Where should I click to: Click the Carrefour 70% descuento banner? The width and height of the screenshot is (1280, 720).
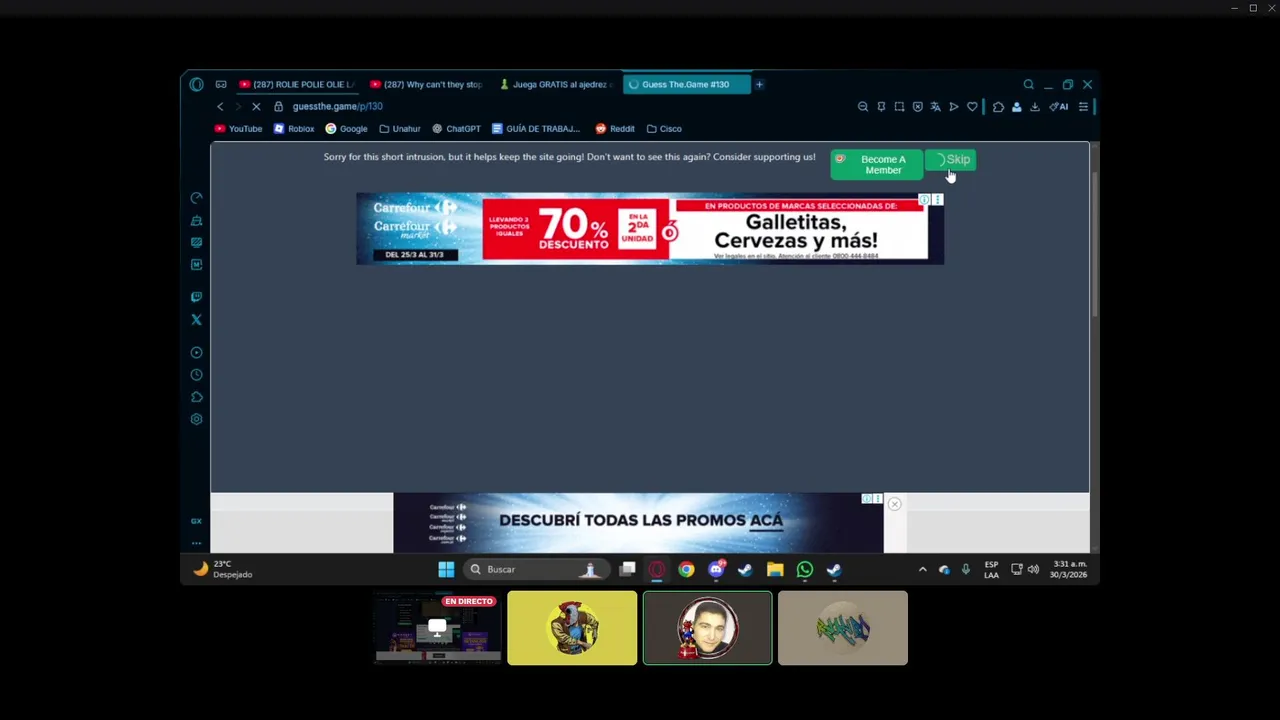(x=650, y=229)
